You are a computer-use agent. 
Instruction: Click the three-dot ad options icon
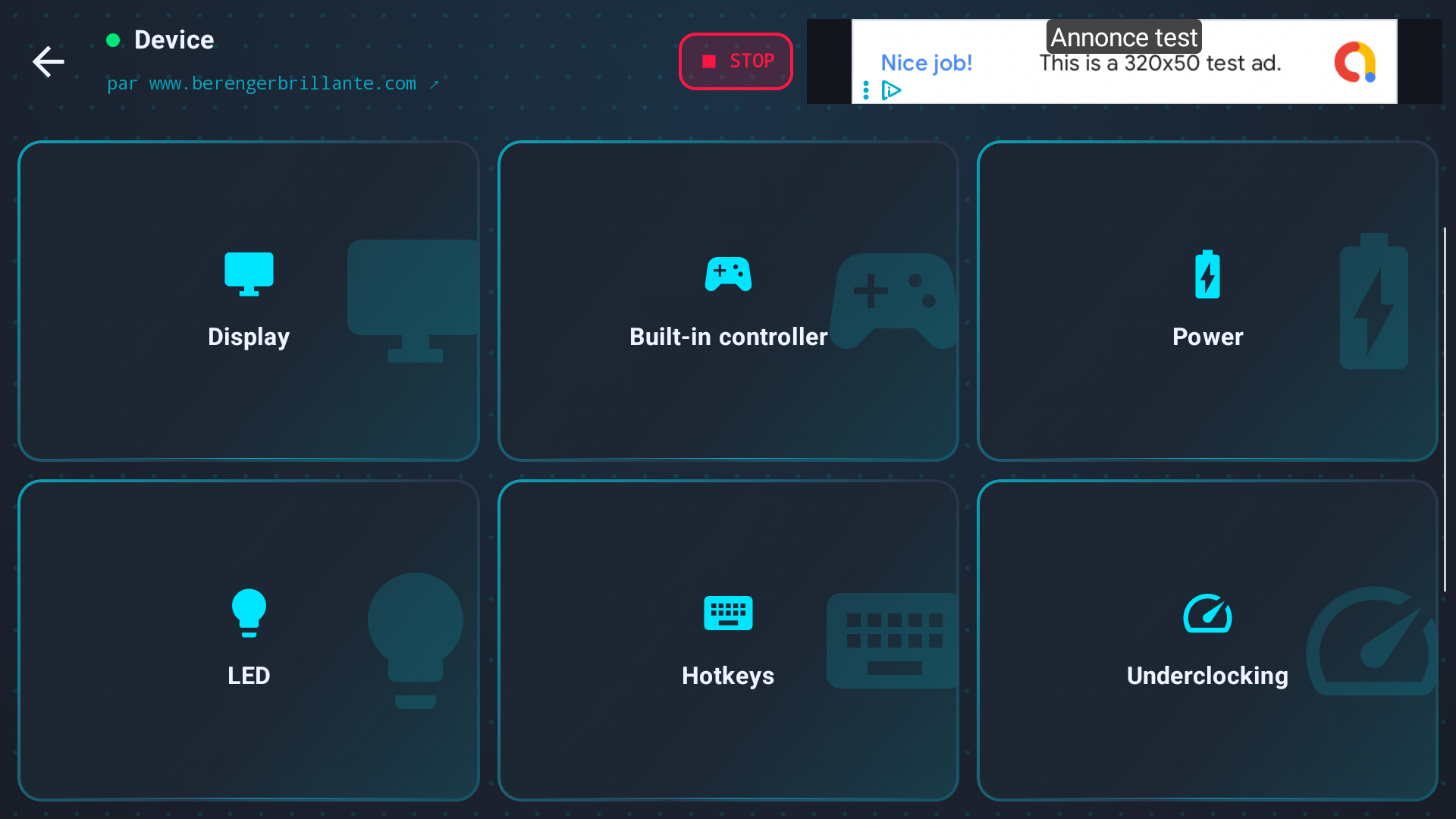coord(866,90)
